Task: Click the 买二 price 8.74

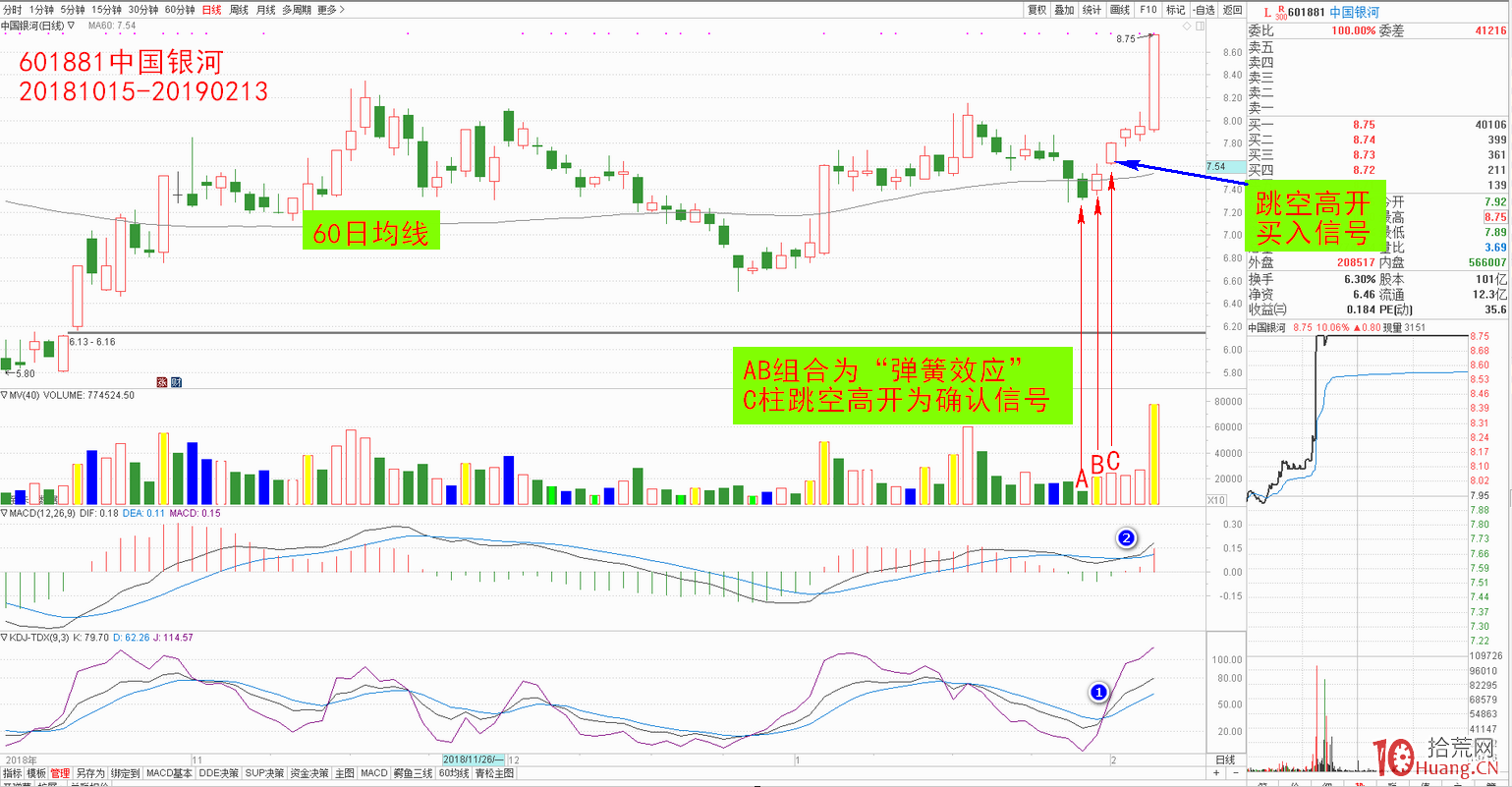Action: click(x=1364, y=141)
